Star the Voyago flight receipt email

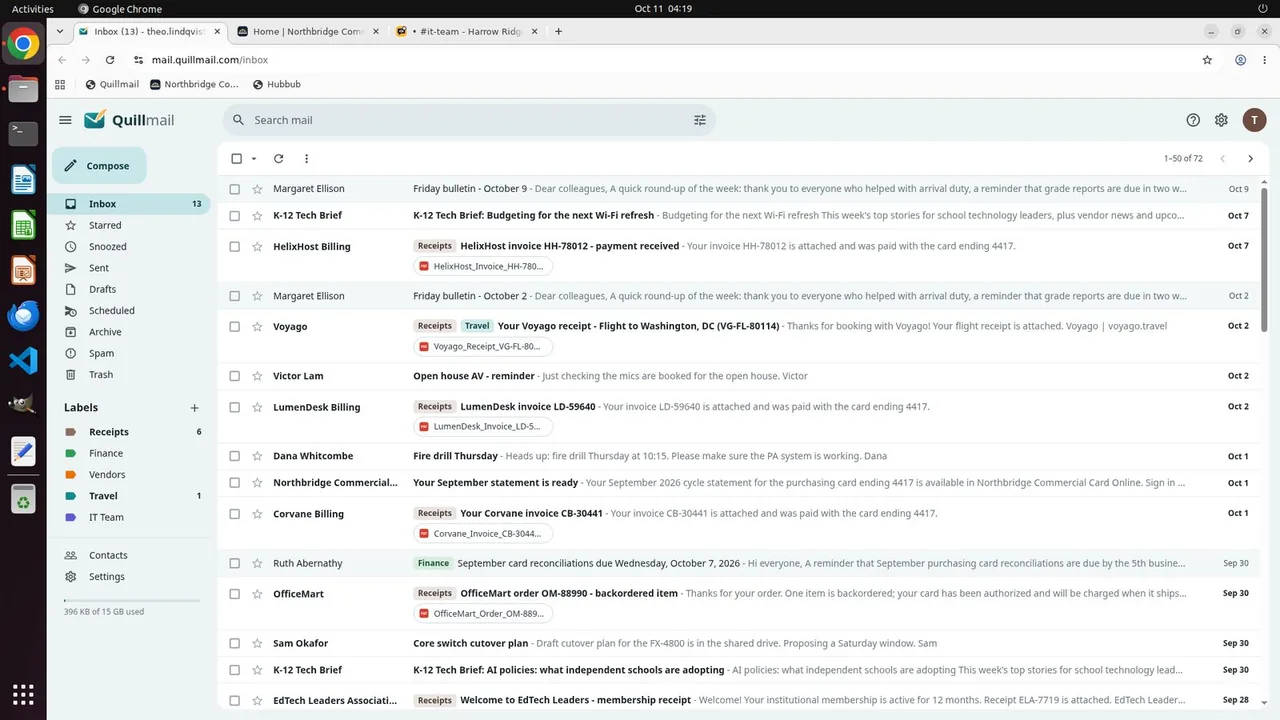(x=257, y=327)
